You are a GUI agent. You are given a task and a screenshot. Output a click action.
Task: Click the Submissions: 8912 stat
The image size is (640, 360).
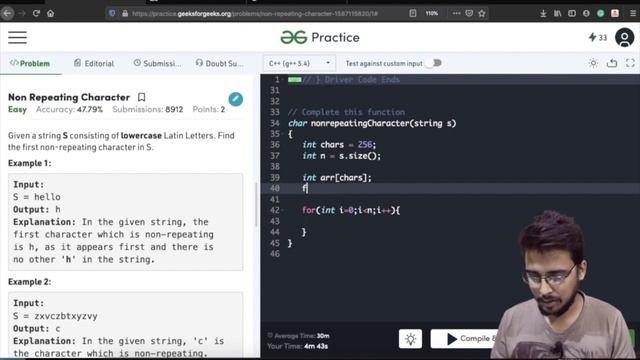click(x=148, y=109)
